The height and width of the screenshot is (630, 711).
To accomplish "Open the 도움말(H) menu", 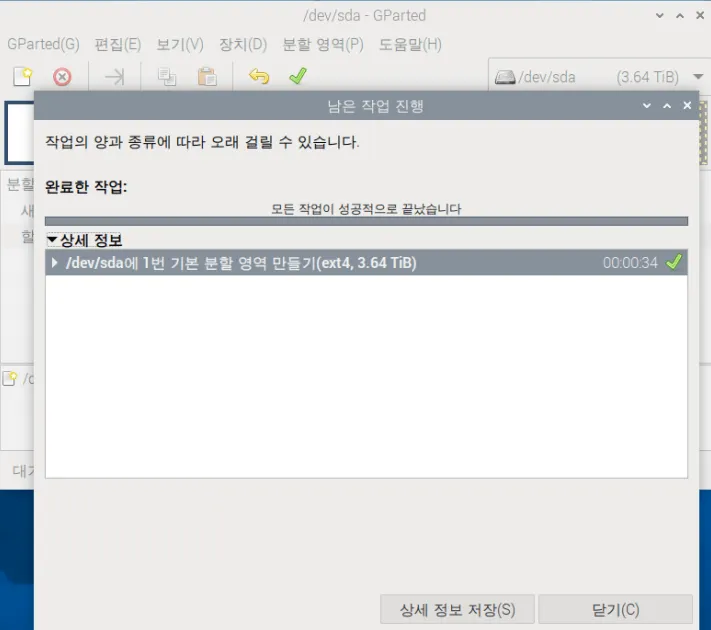I will 410,44.
